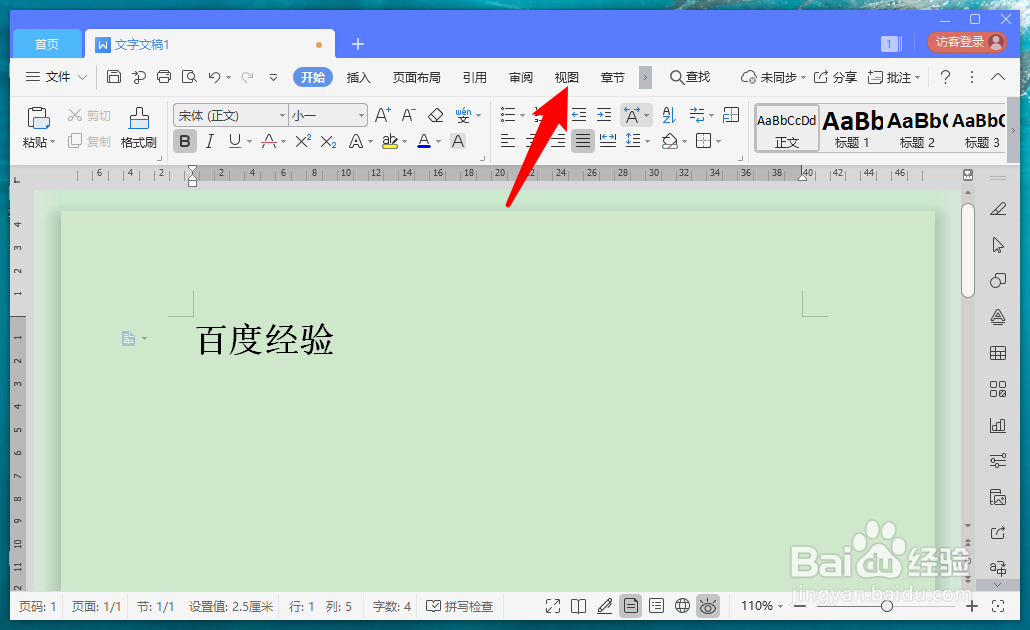Click the full screen icon in status bar
The width and height of the screenshot is (1030, 630).
[x=553, y=605]
